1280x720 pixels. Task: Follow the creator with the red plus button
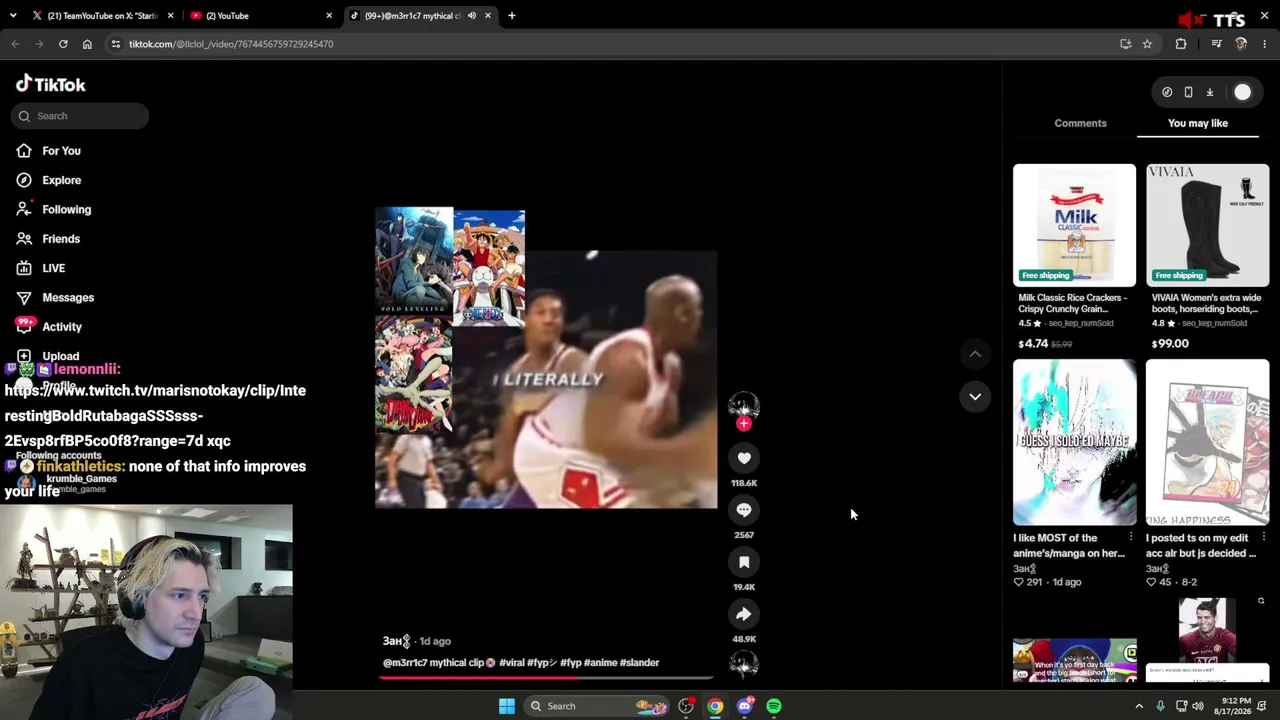point(743,424)
